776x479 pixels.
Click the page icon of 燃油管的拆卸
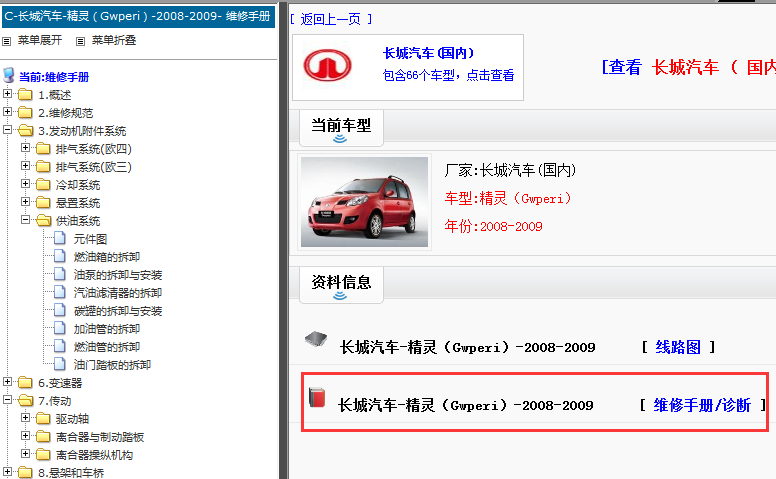coord(60,346)
